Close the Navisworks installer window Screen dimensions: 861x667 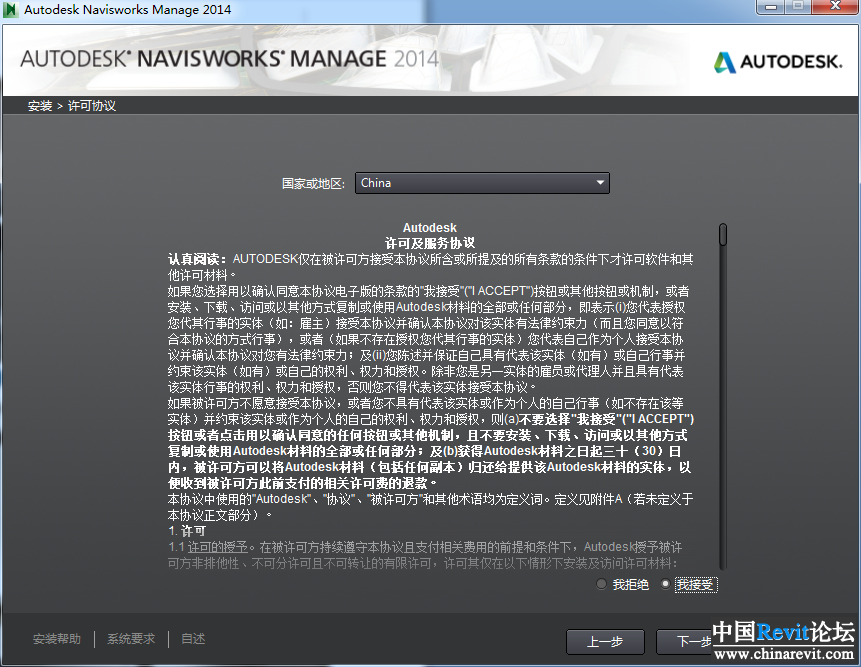coord(835,8)
